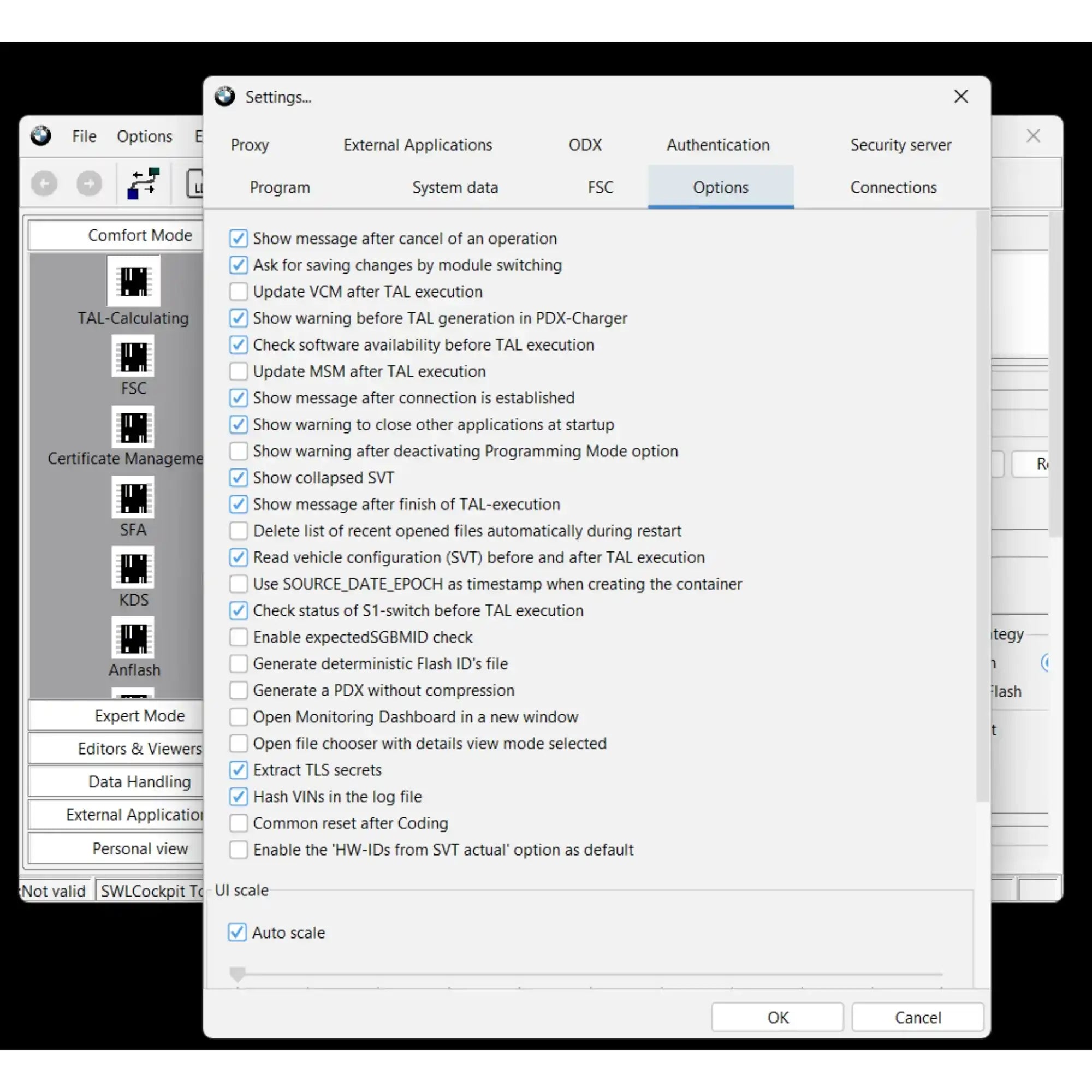Uncheck Auto scale under UI scale

[x=238, y=932]
